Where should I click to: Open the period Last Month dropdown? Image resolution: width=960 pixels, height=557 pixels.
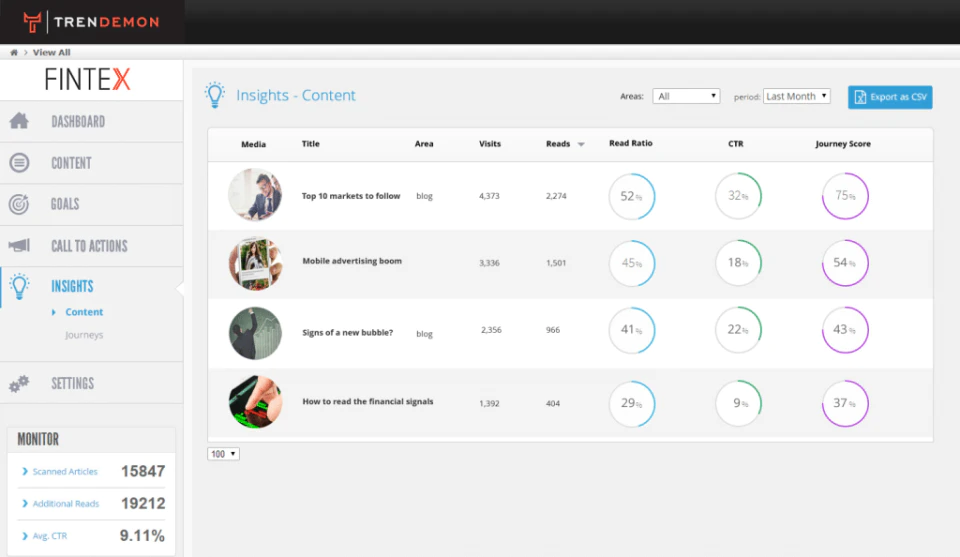coord(797,96)
